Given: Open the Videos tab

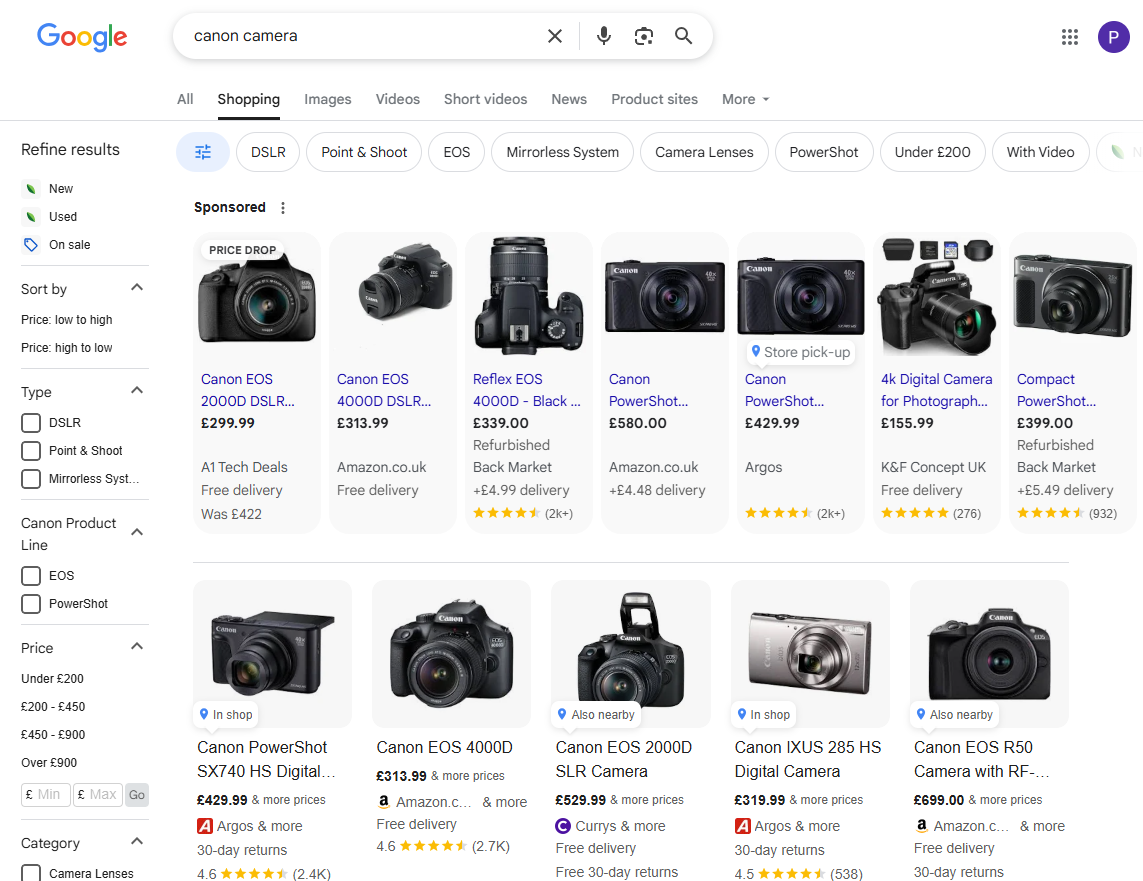Looking at the screenshot, I should click(x=398, y=99).
